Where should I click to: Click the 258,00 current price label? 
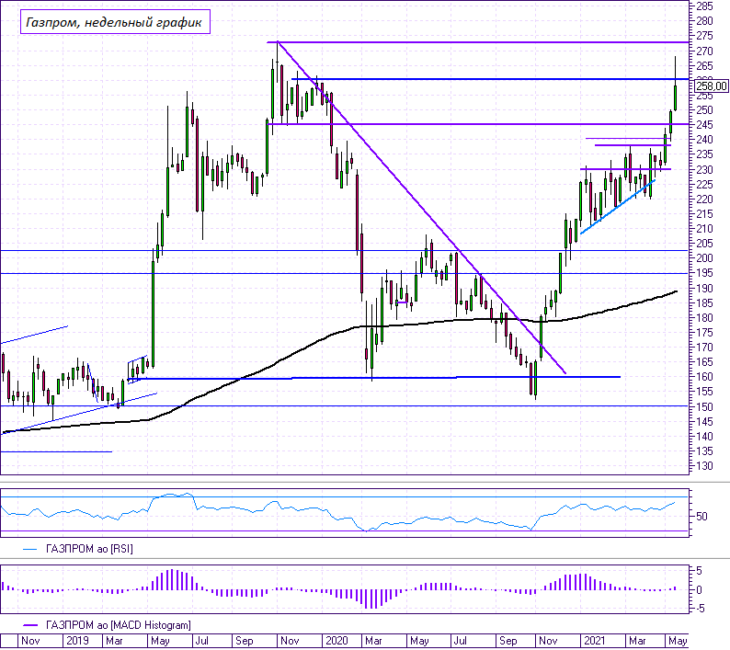pos(711,86)
